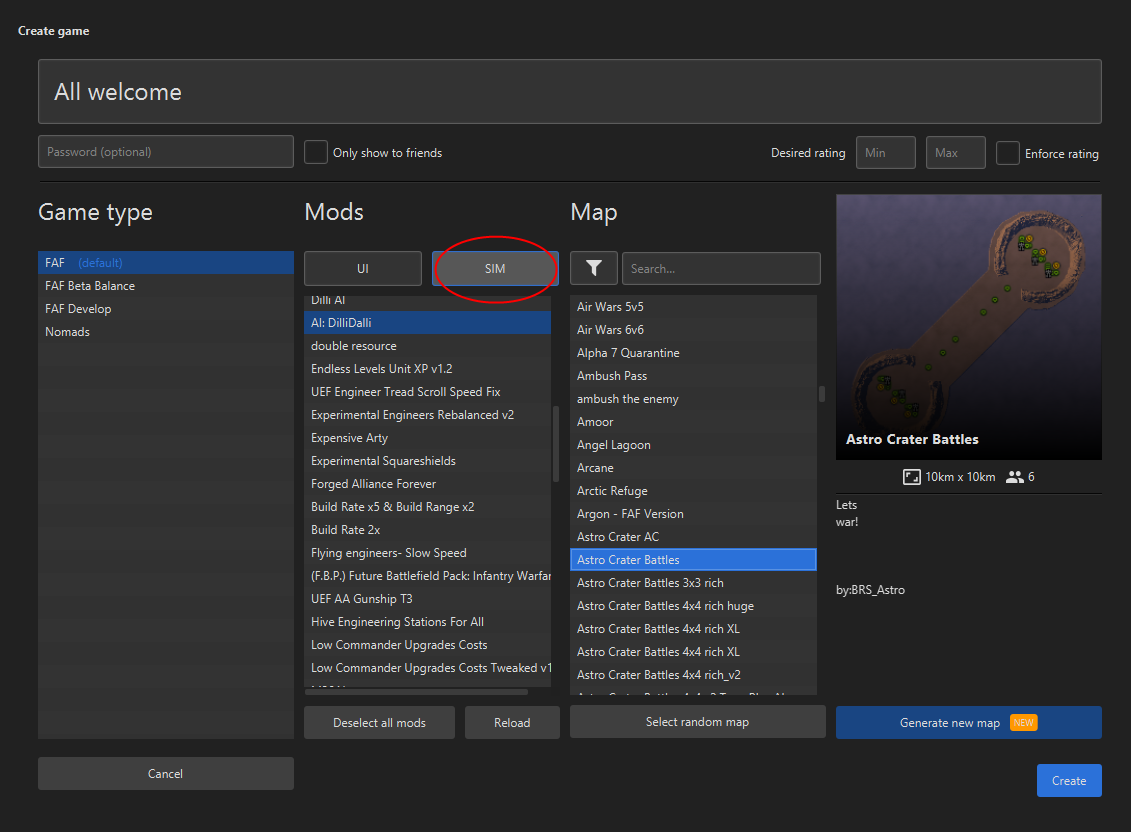Choose the Angel Lagoon map
1131x832 pixels.
click(x=693, y=445)
